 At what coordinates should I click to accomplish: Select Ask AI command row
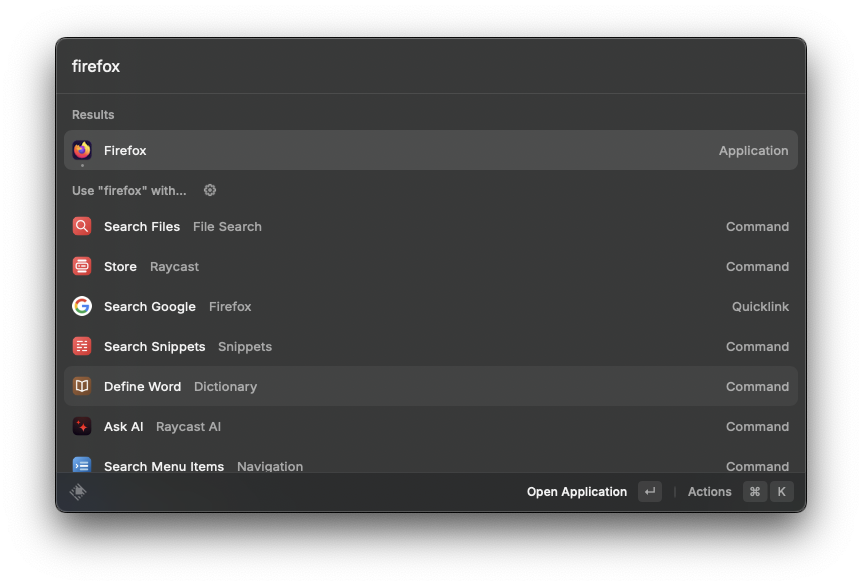coord(431,427)
